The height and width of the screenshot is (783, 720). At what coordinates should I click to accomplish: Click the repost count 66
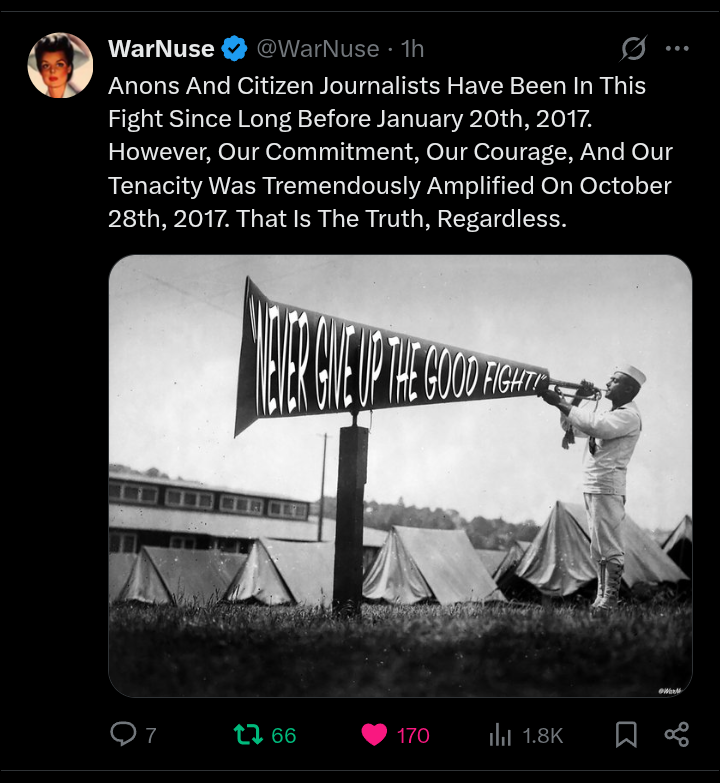pos(284,736)
